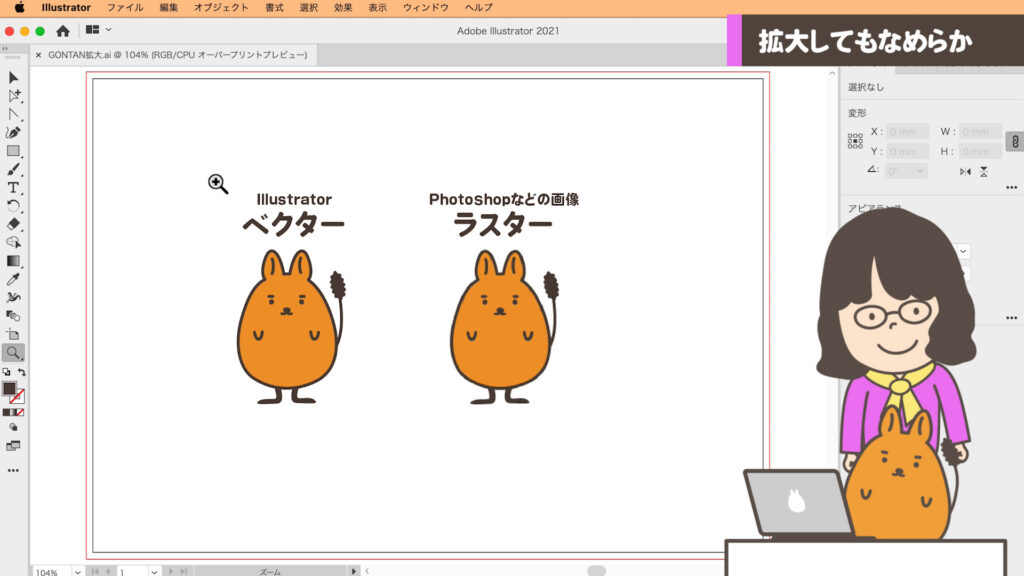Swap fill and stroke colors
Viewport: 1024px width, 576px height.
tap(22, 372)
